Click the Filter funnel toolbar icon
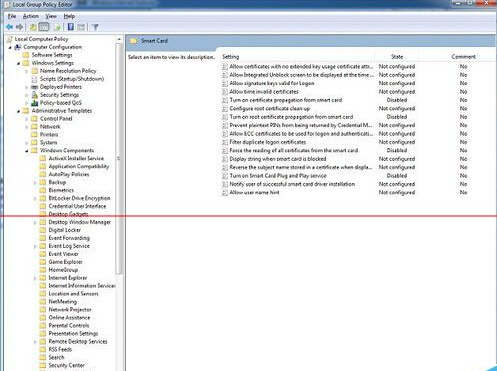This screenshot has width=497, height=371. point(95,27)
